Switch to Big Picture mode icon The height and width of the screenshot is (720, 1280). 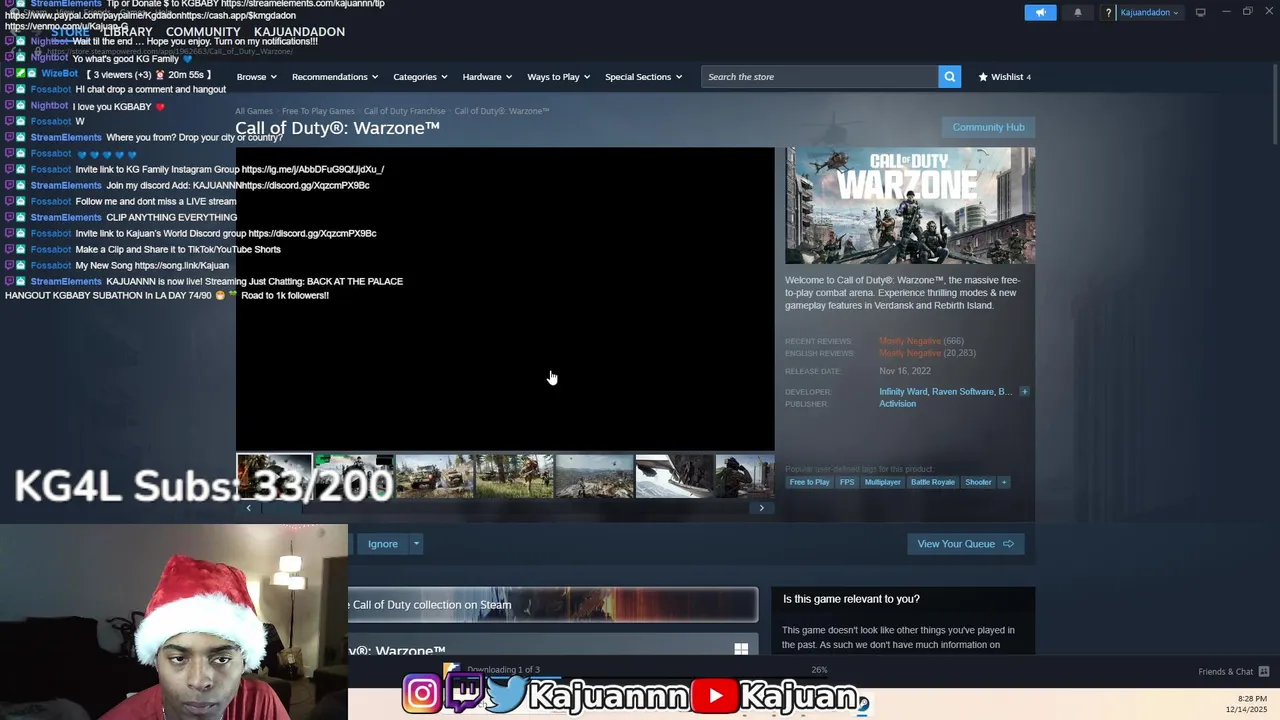coord(1201,12)
